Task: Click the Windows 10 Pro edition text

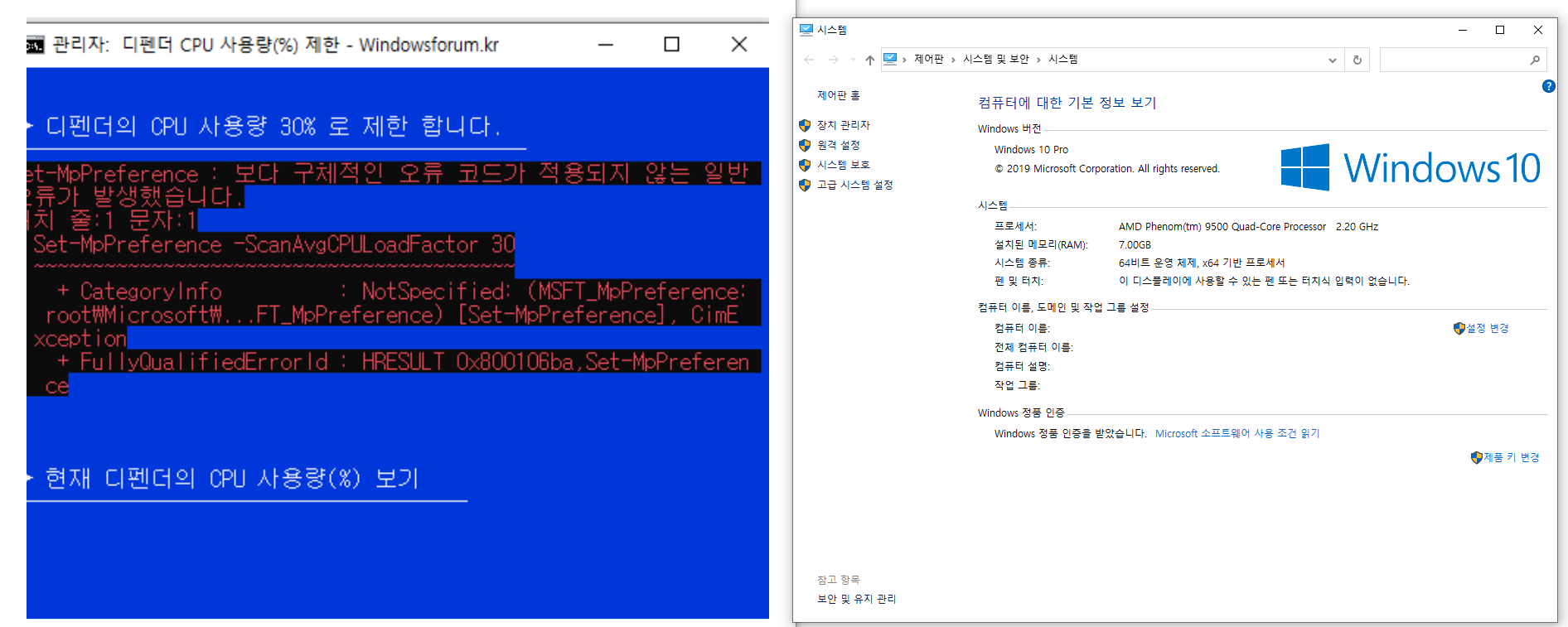Action: coord(1031,149)
